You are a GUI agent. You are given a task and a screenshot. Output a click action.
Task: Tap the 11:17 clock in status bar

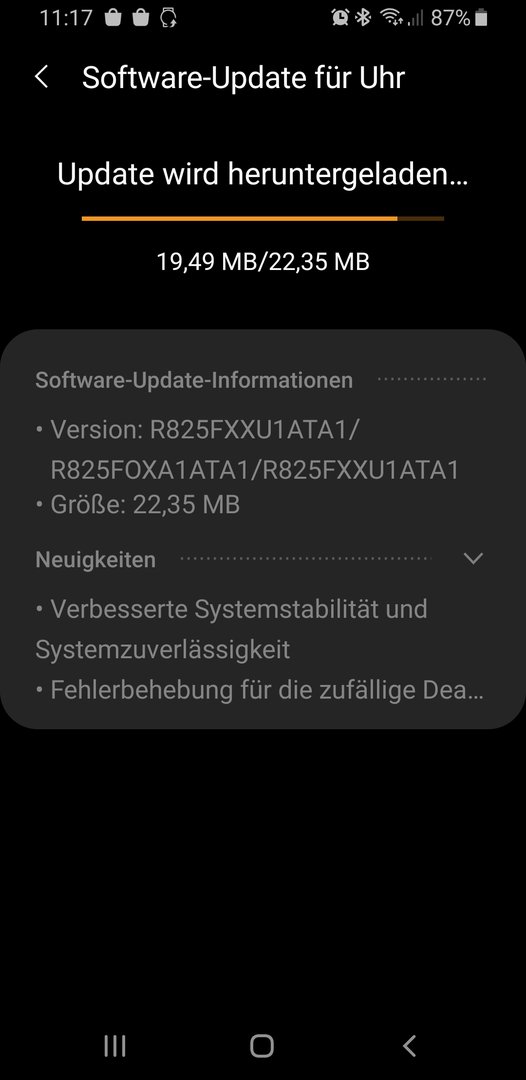(66, 18)
